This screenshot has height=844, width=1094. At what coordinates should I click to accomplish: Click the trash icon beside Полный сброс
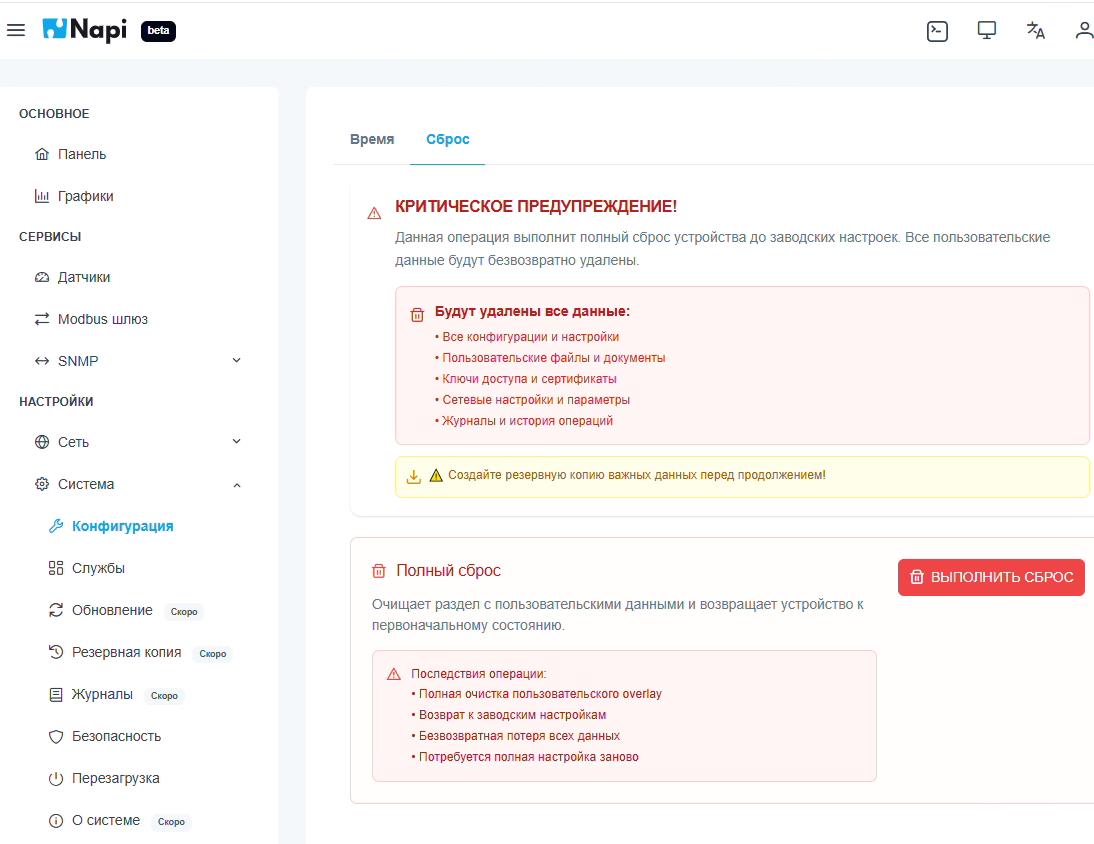coord(379,571)
